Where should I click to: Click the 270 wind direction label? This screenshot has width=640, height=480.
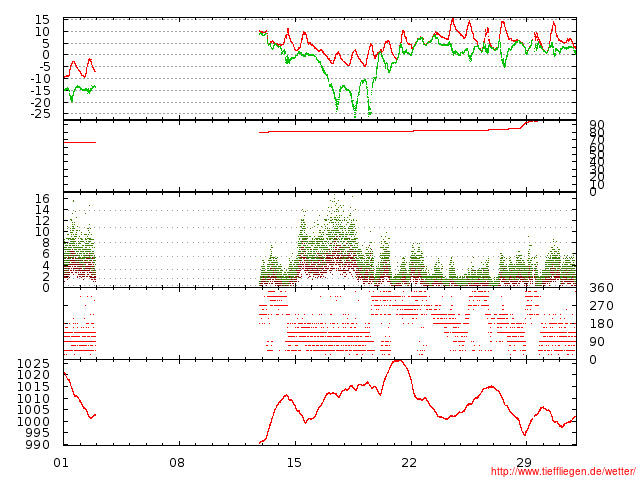(601, 306)
